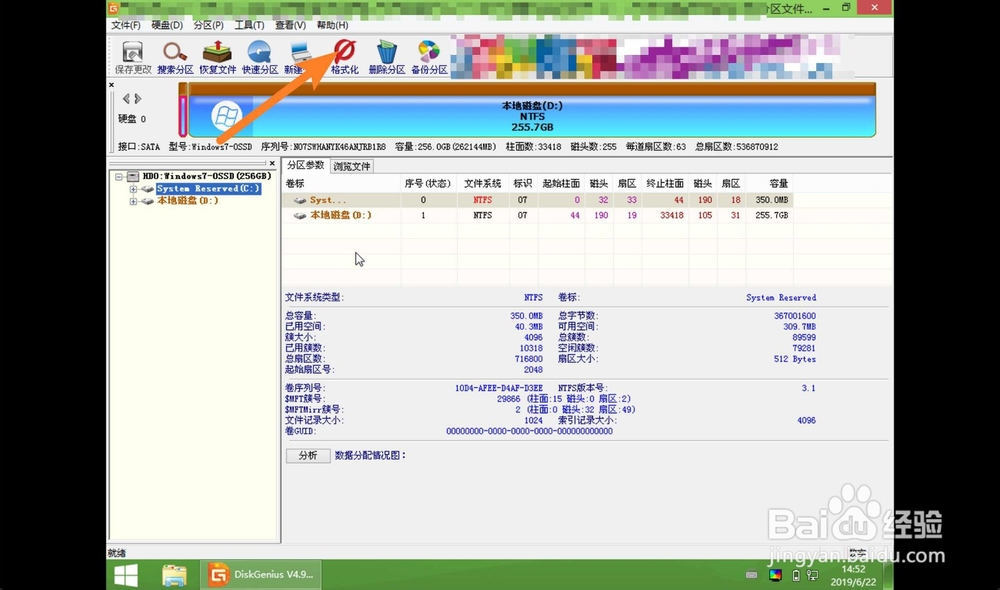Open the Help (帮助) menu
Image resolution: width=1000 pixels, height=590 pixels.
click(332, 25)
